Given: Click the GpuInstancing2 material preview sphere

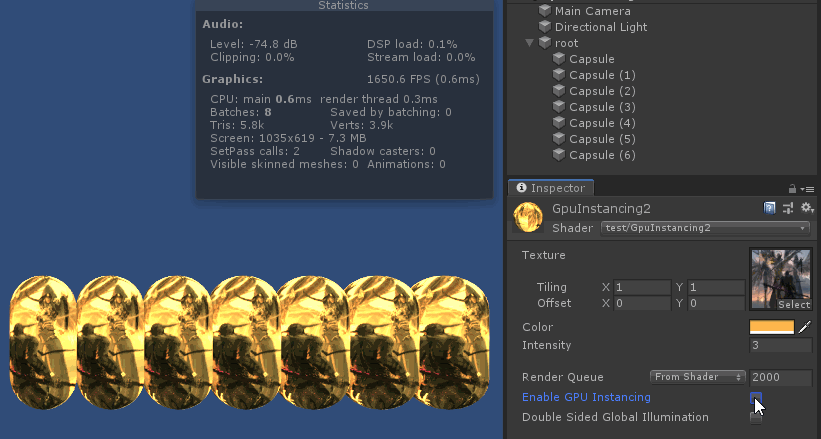Looking at the screenshot, I should (x=528, y=217).
